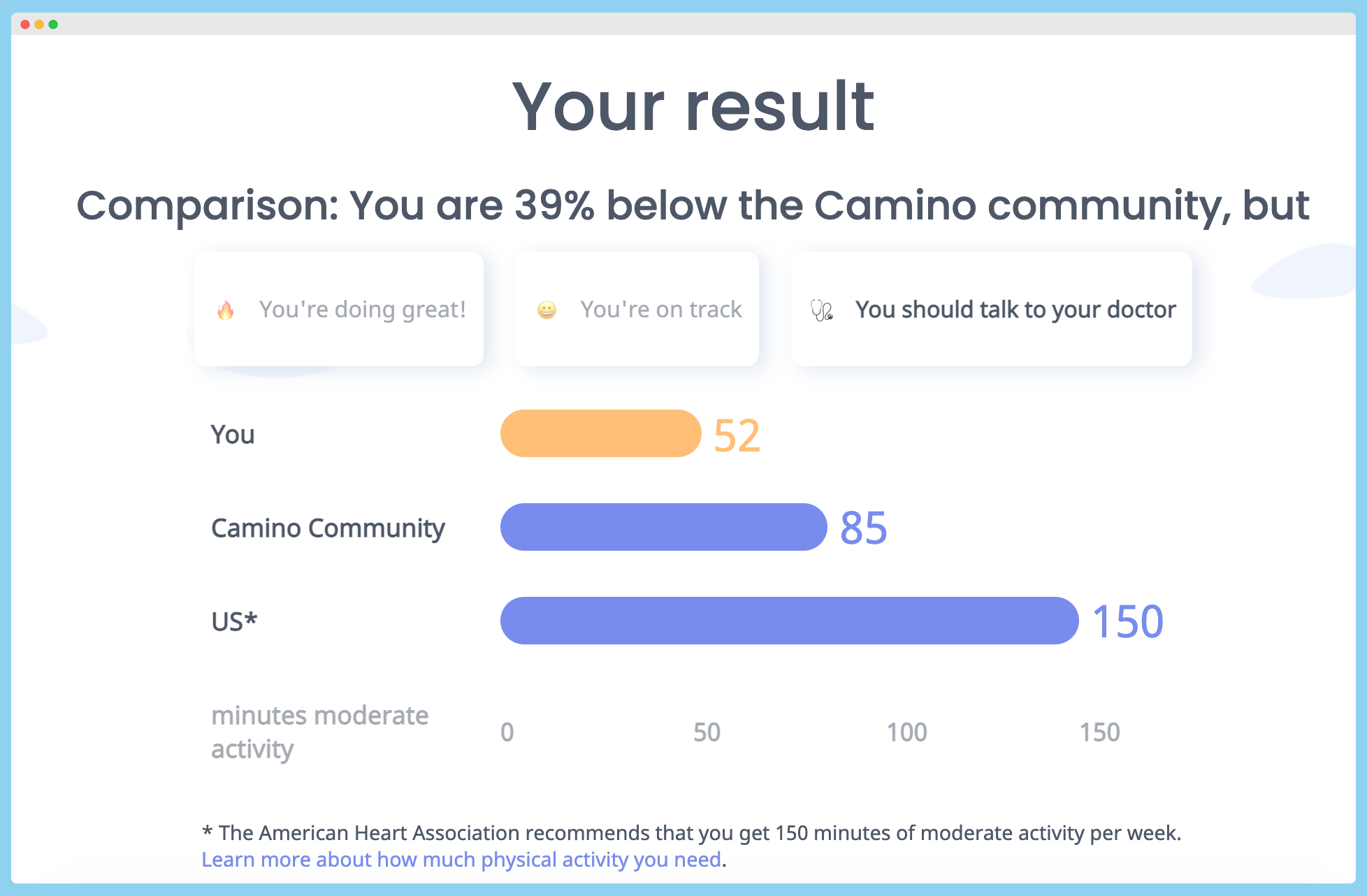Click the blue 150 value label
This screenshot has height=896, width=1367.
point(1127,621)
